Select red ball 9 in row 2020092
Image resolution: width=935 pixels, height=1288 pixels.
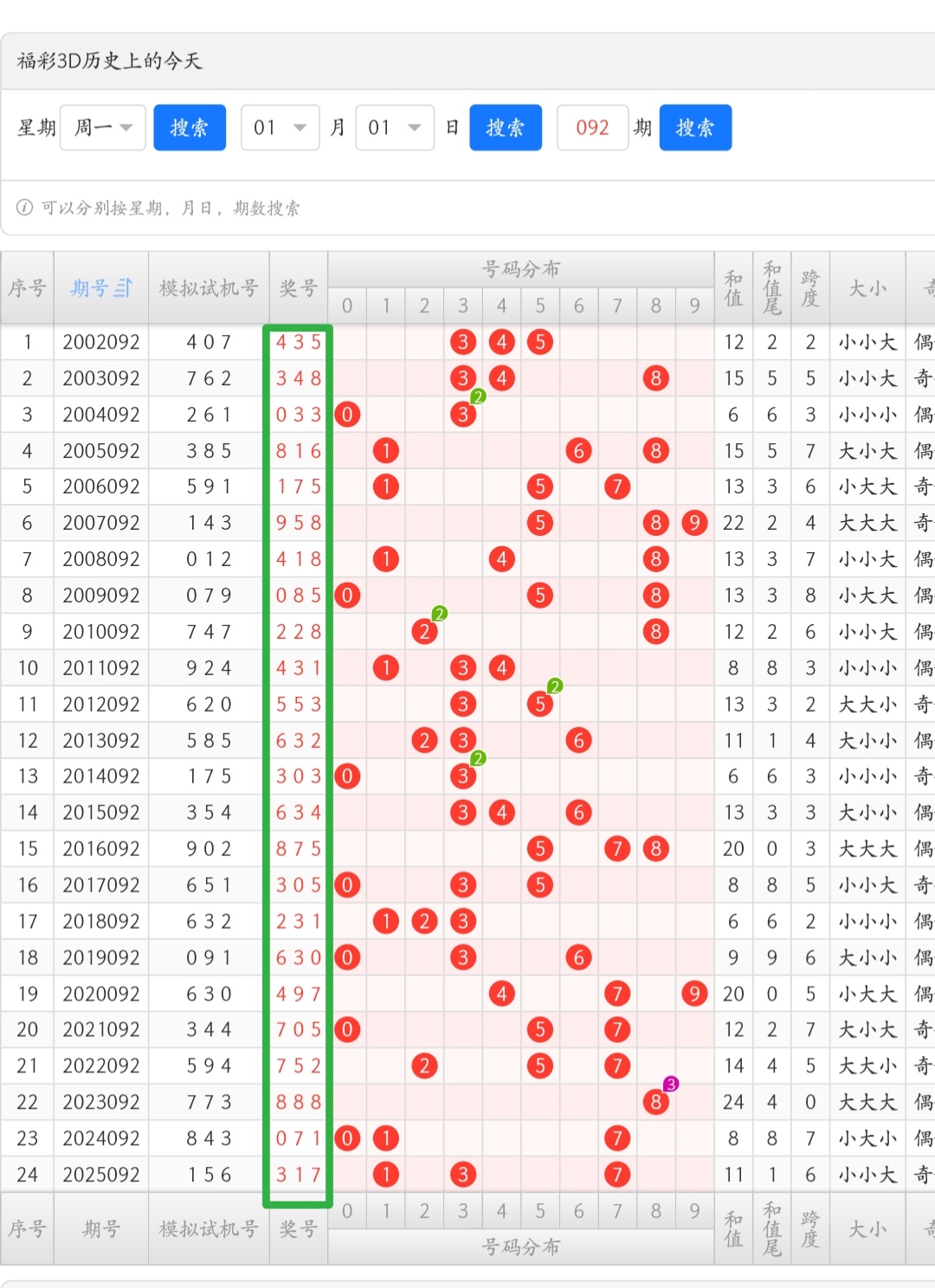click(694, 994)
